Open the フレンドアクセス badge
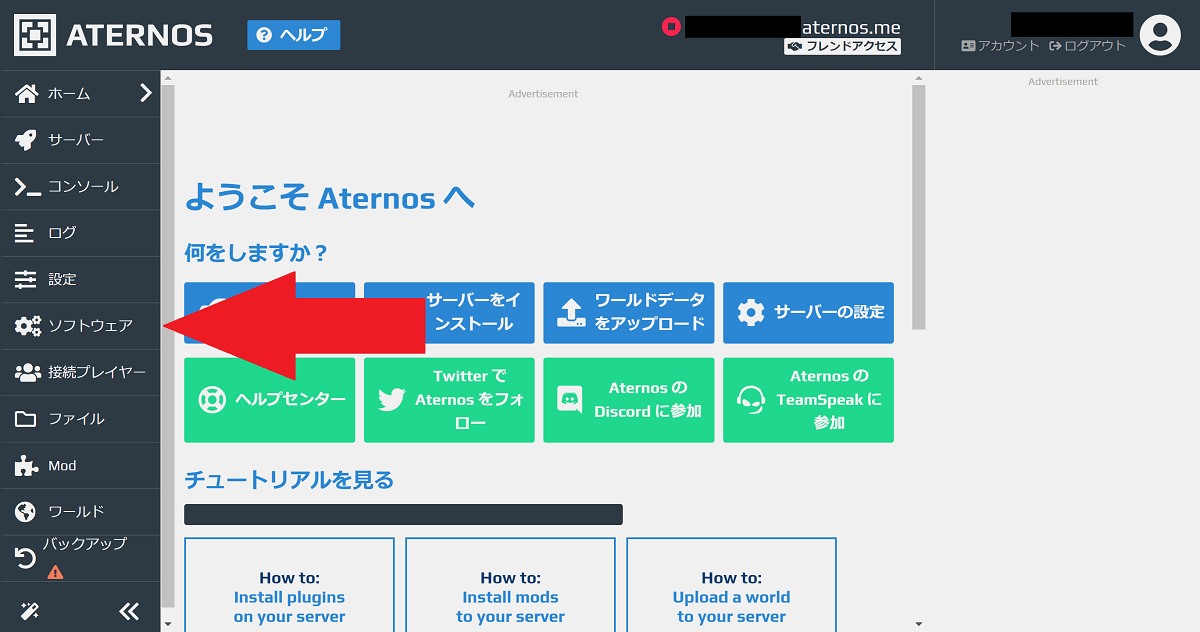 click(x=842, y=46)
